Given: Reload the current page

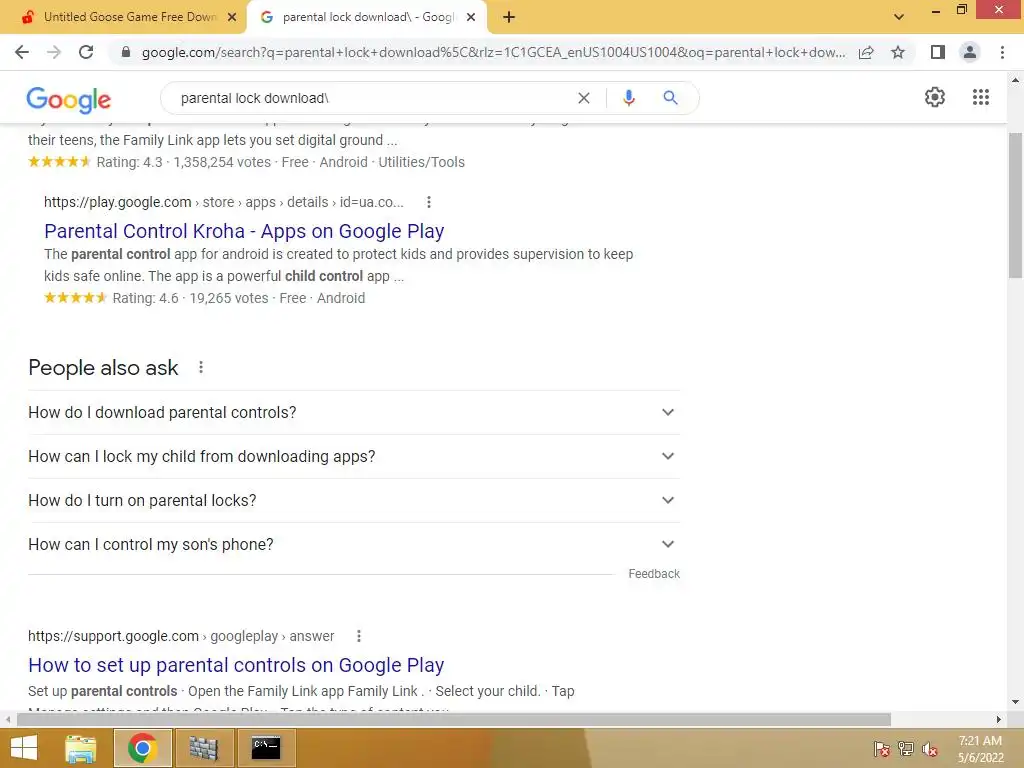Looking at the screenshot, I should (x=86, y=52).
